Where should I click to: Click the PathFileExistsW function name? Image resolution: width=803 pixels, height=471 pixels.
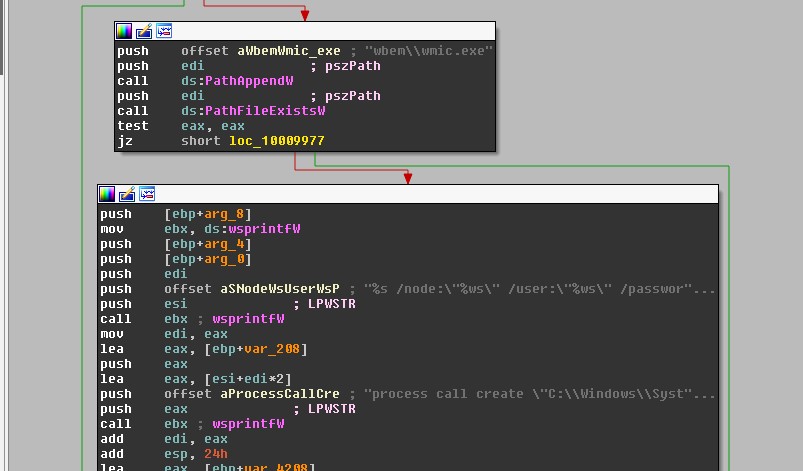(x=264, y=111)
